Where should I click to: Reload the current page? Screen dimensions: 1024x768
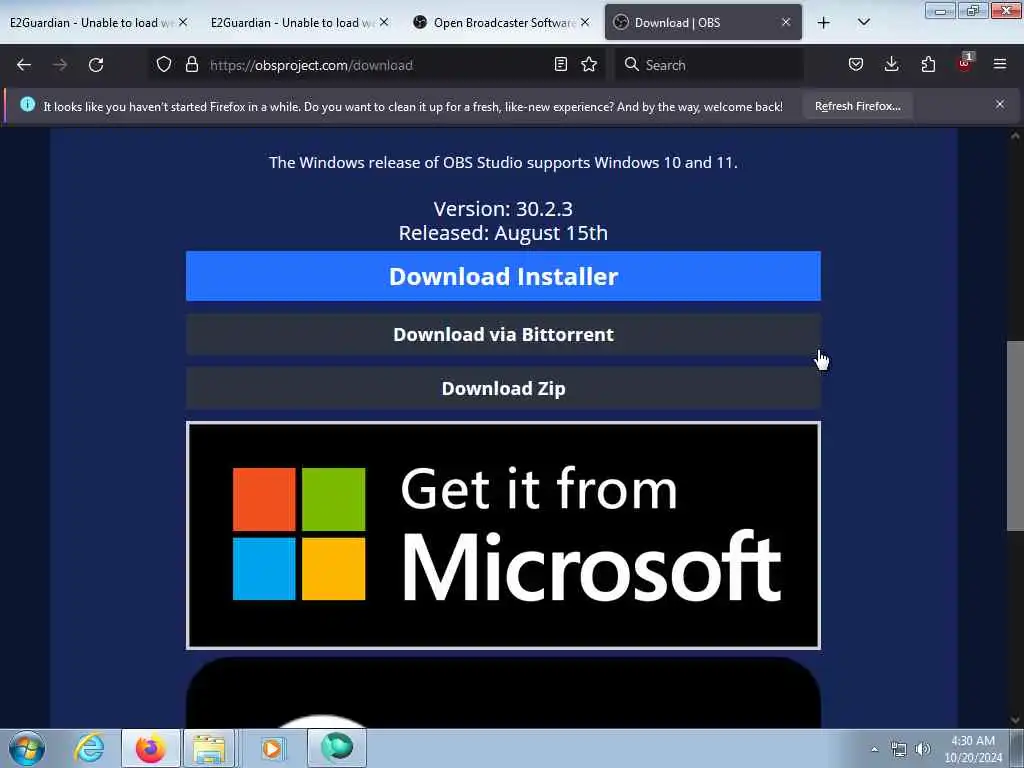pos(96,65)
